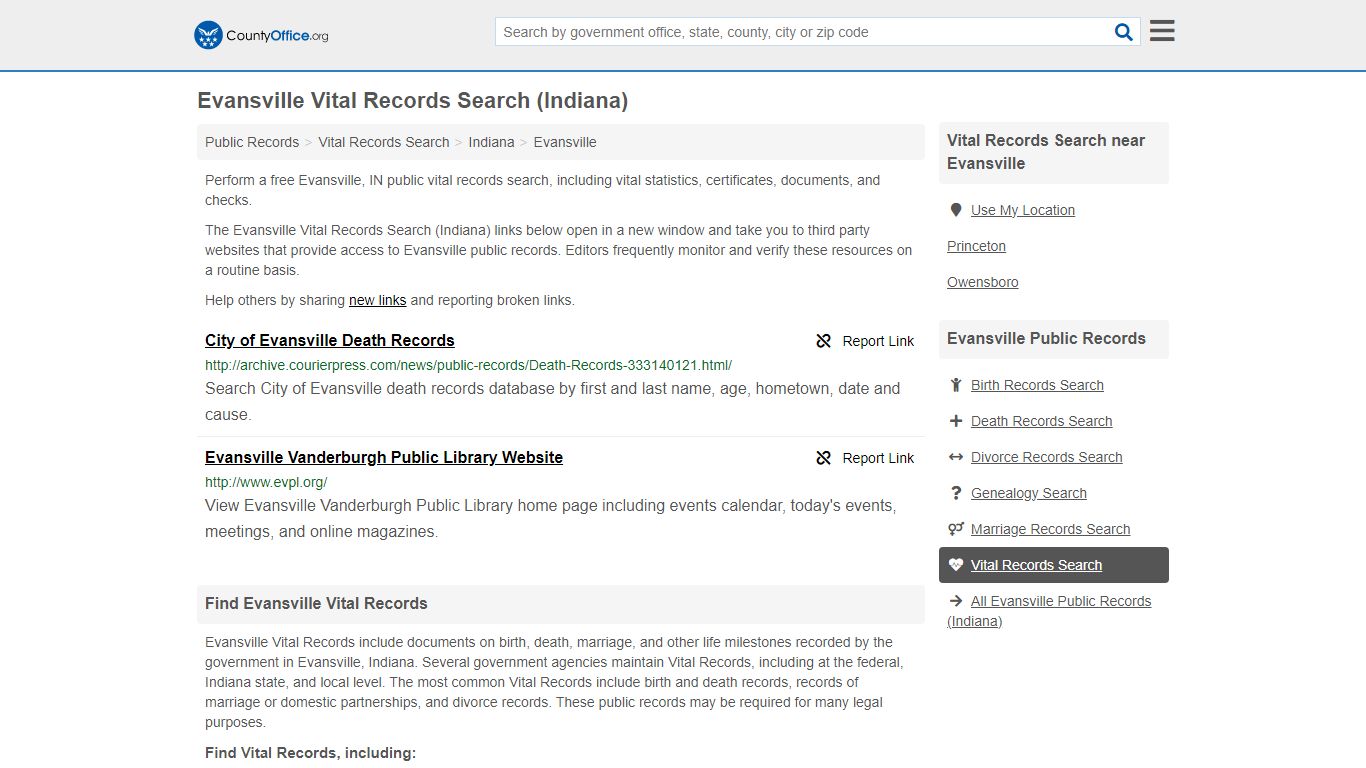
Task: Click the Death Records cross icon
Action: [x=956, y=421]
